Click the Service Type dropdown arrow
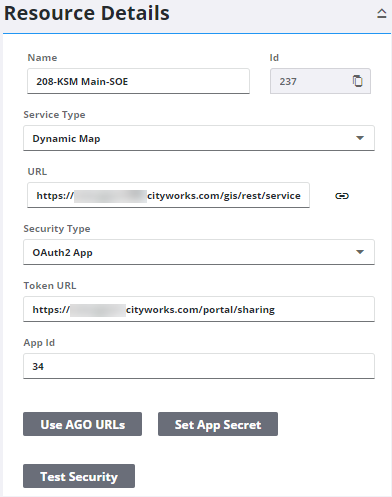Image resolution: width=392 pixels, height=497 pixels. coord(360,138)
